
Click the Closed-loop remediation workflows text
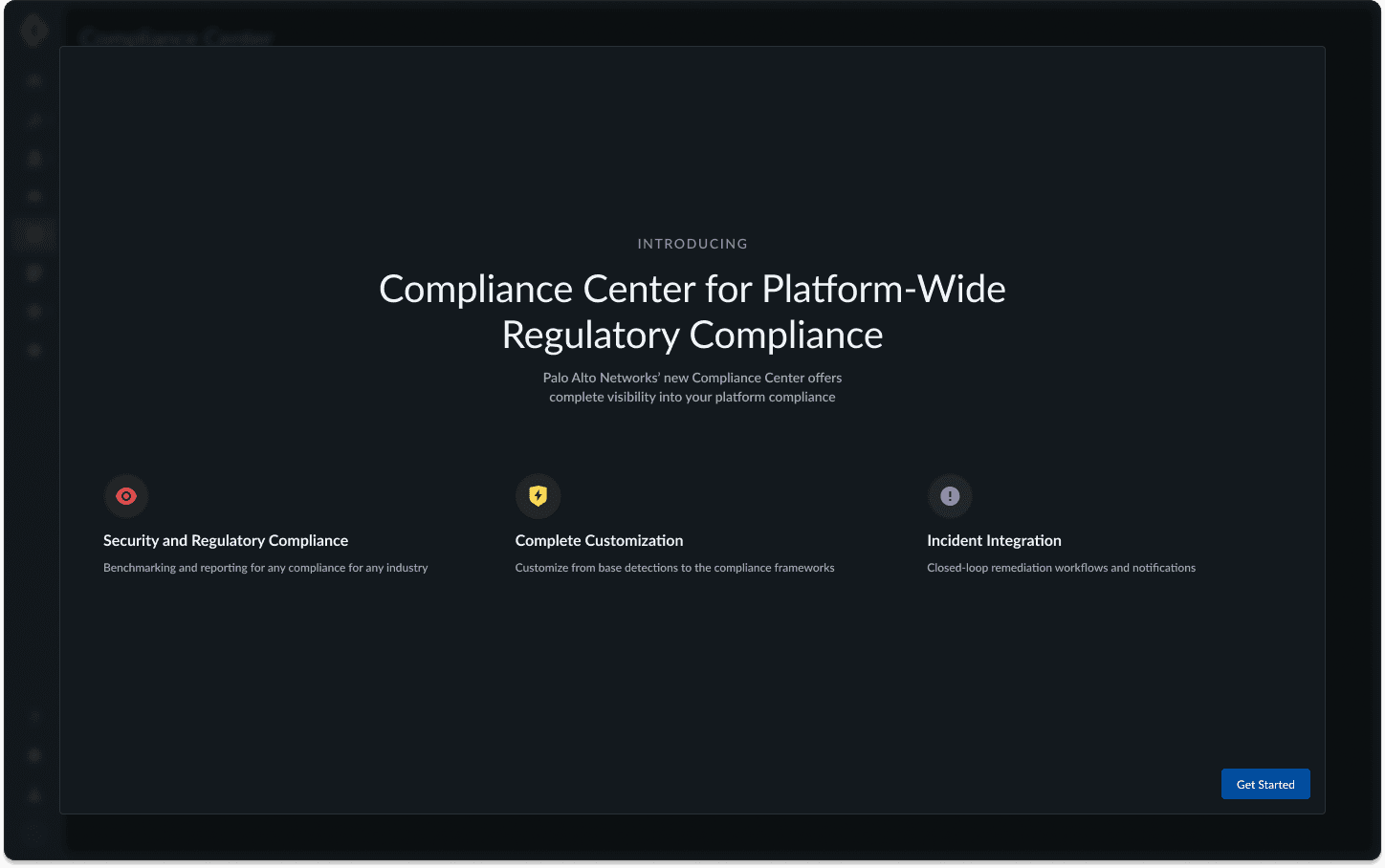point(1061,568)
